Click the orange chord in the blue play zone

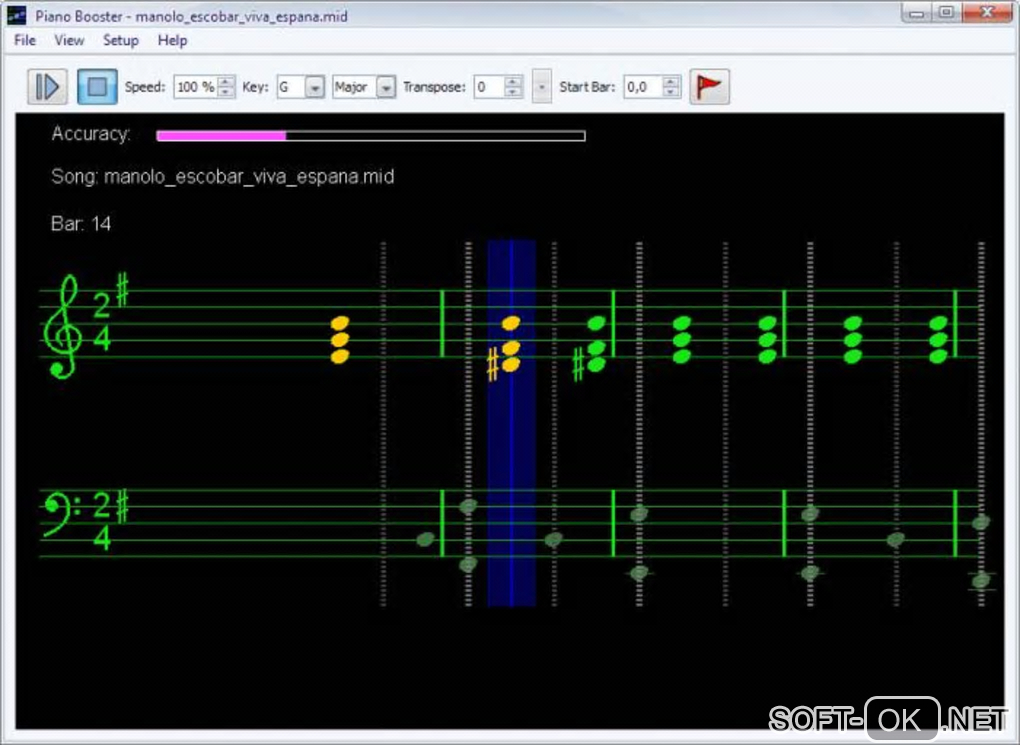[511, 344]
